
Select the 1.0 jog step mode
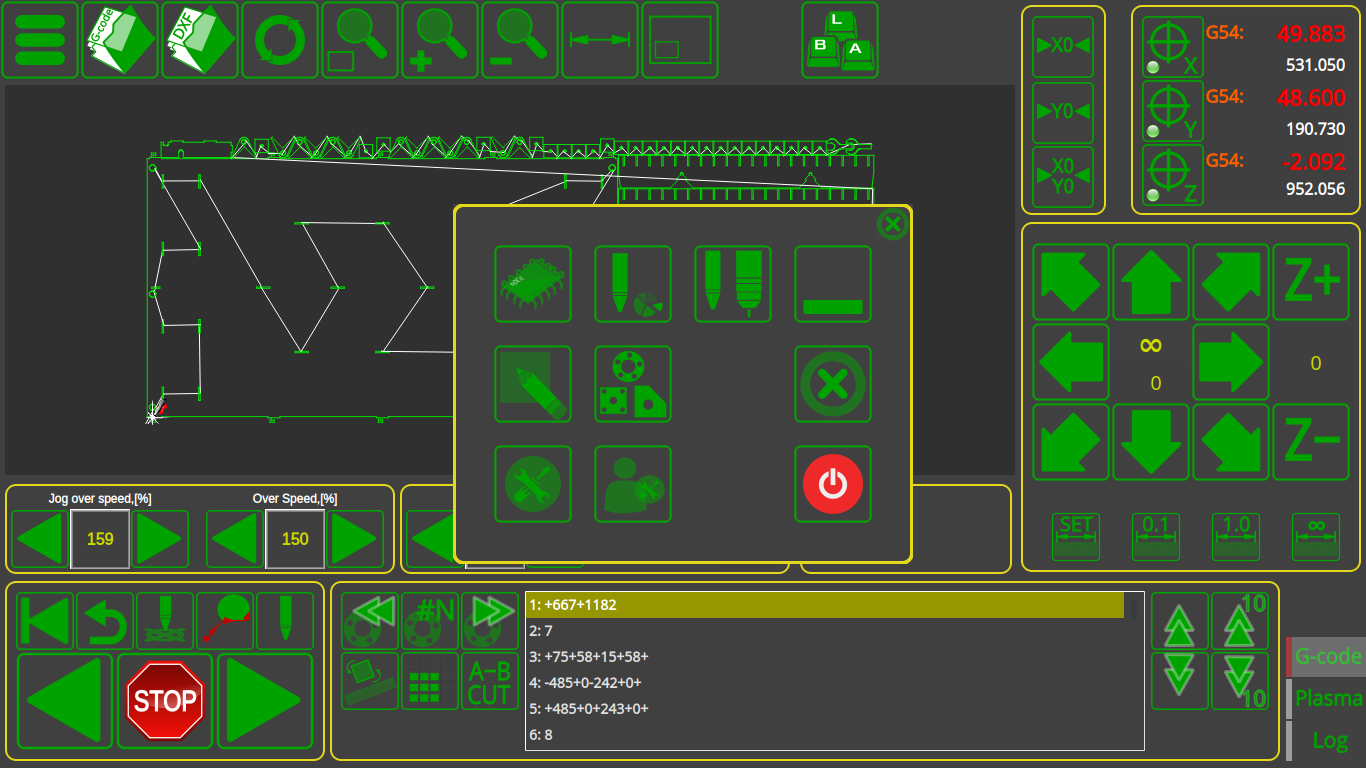click(1235, 537)
